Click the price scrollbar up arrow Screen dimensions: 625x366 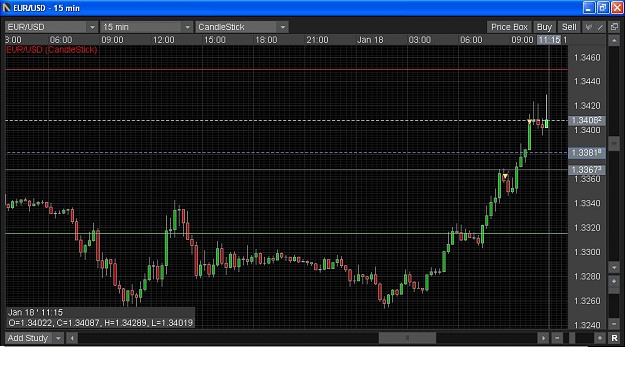[x=614, y=41]
